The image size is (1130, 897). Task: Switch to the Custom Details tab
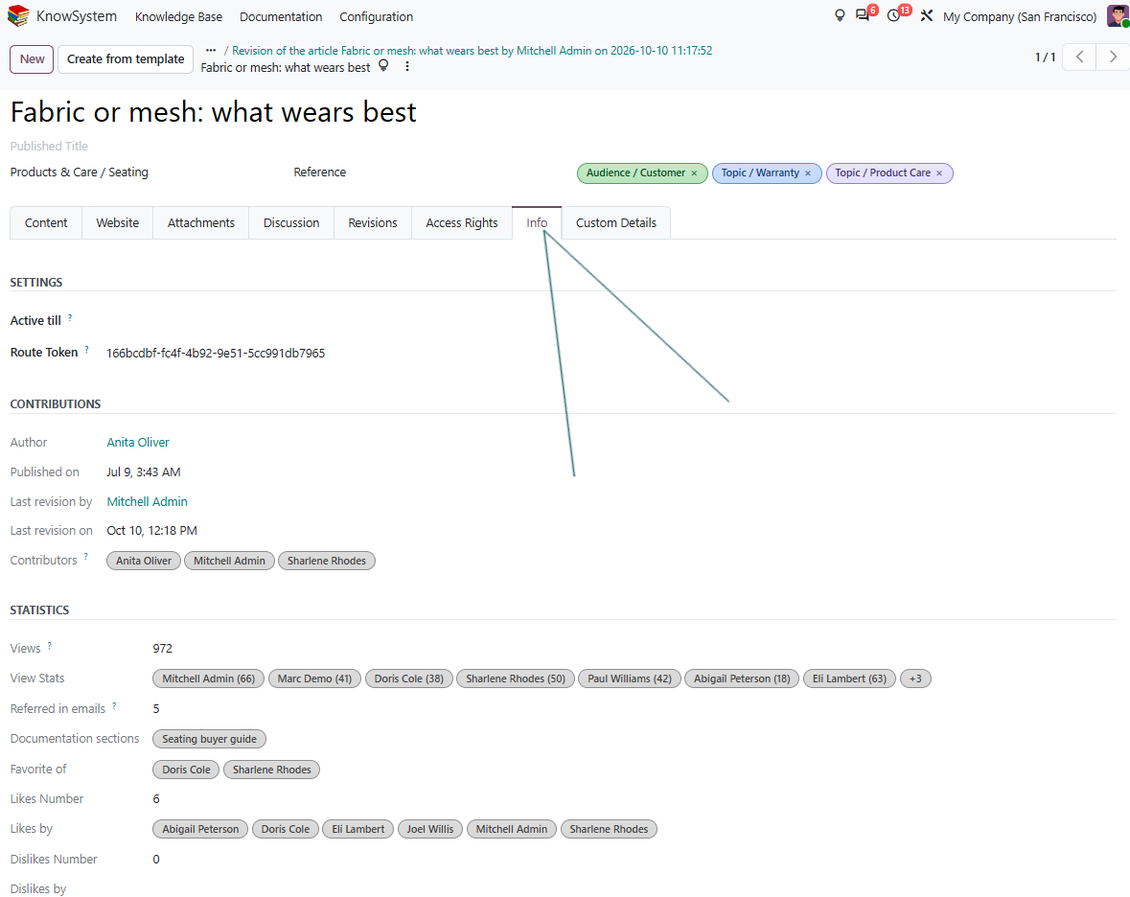(x=616, y=223)
